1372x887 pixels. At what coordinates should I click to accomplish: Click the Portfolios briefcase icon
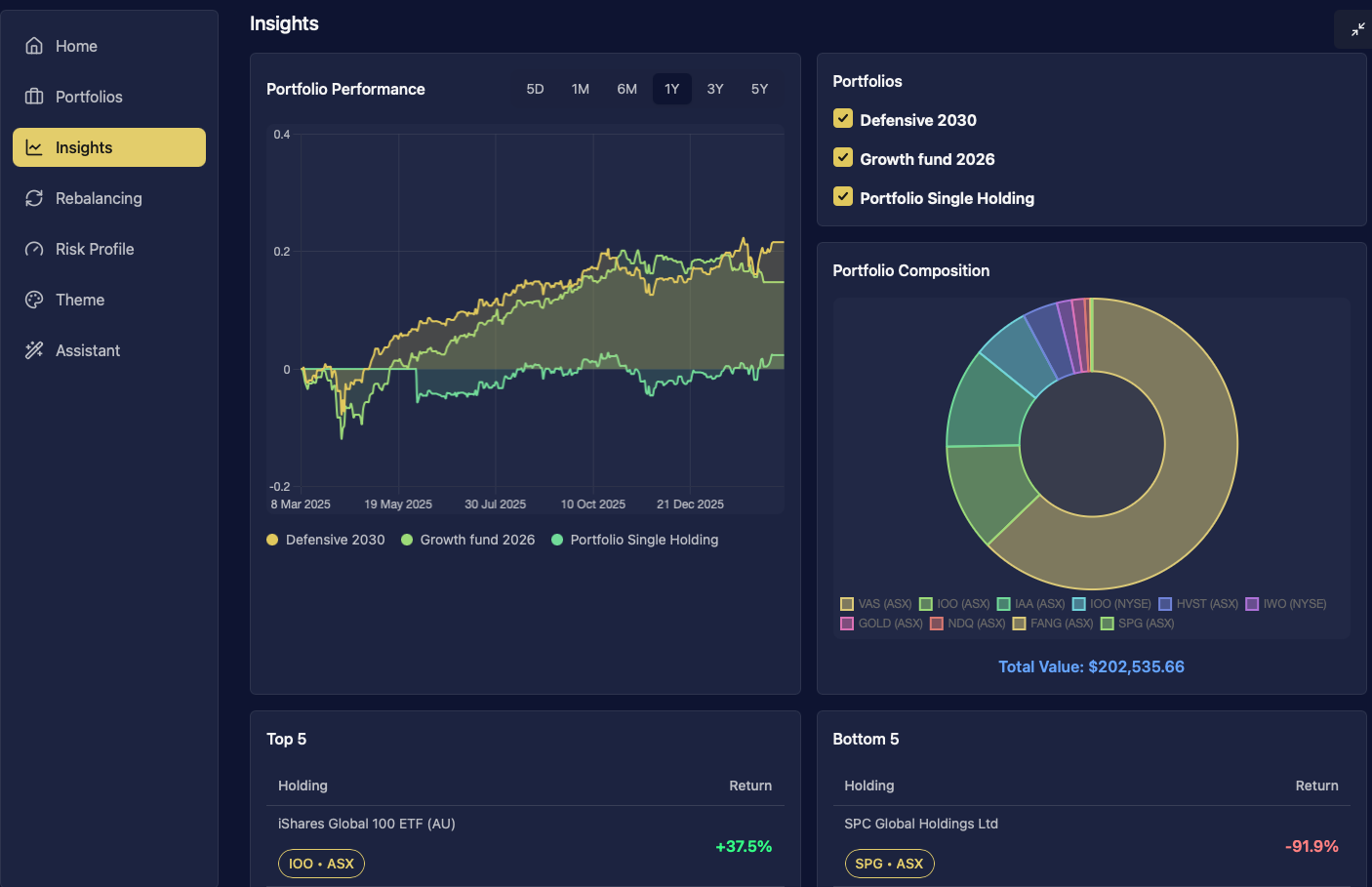coord(34,97)
